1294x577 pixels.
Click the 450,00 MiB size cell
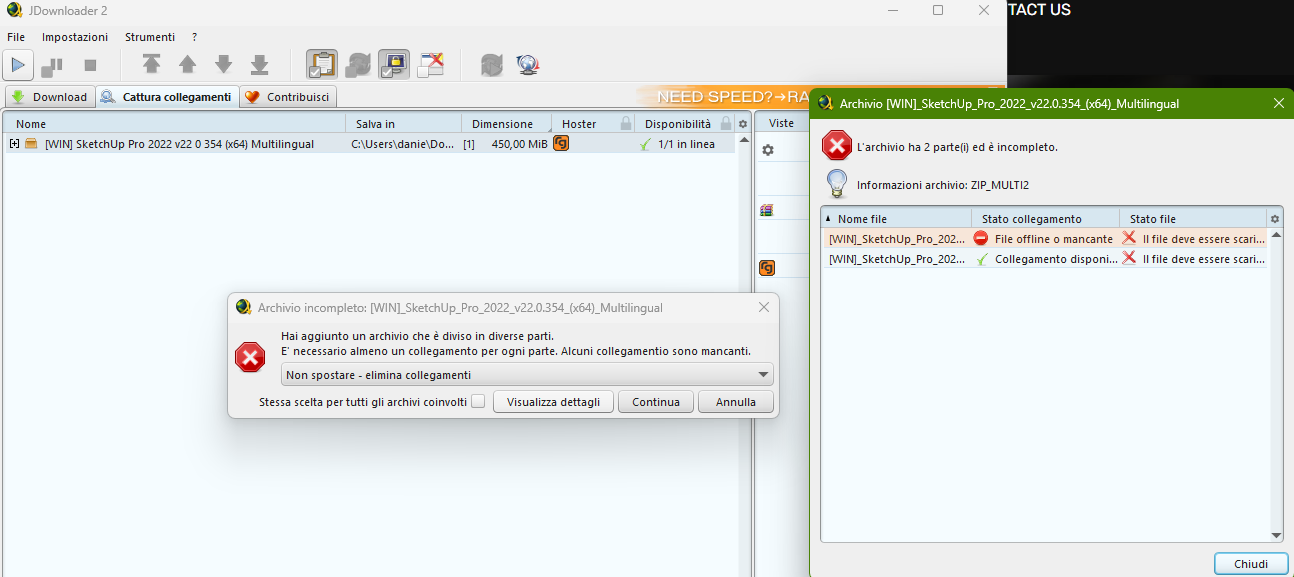click(x=519, y=144)
